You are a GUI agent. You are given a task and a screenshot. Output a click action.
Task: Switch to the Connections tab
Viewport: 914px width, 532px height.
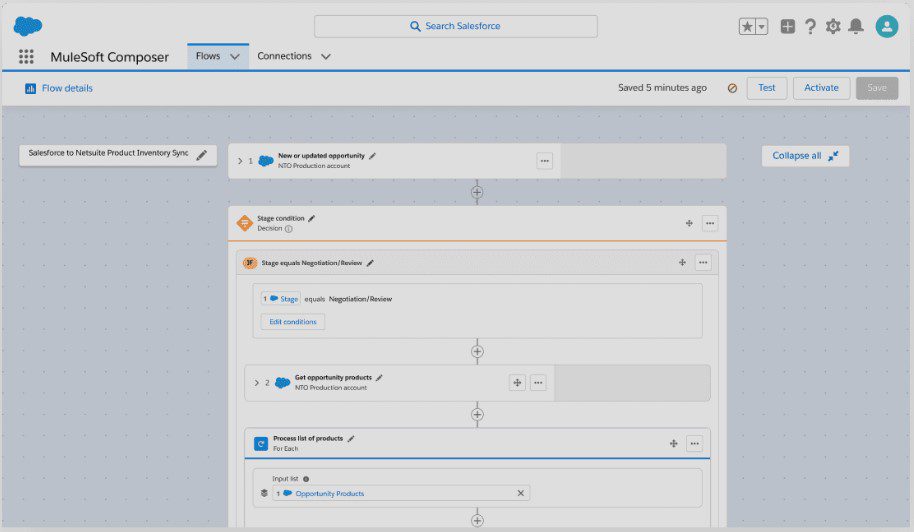284,56
